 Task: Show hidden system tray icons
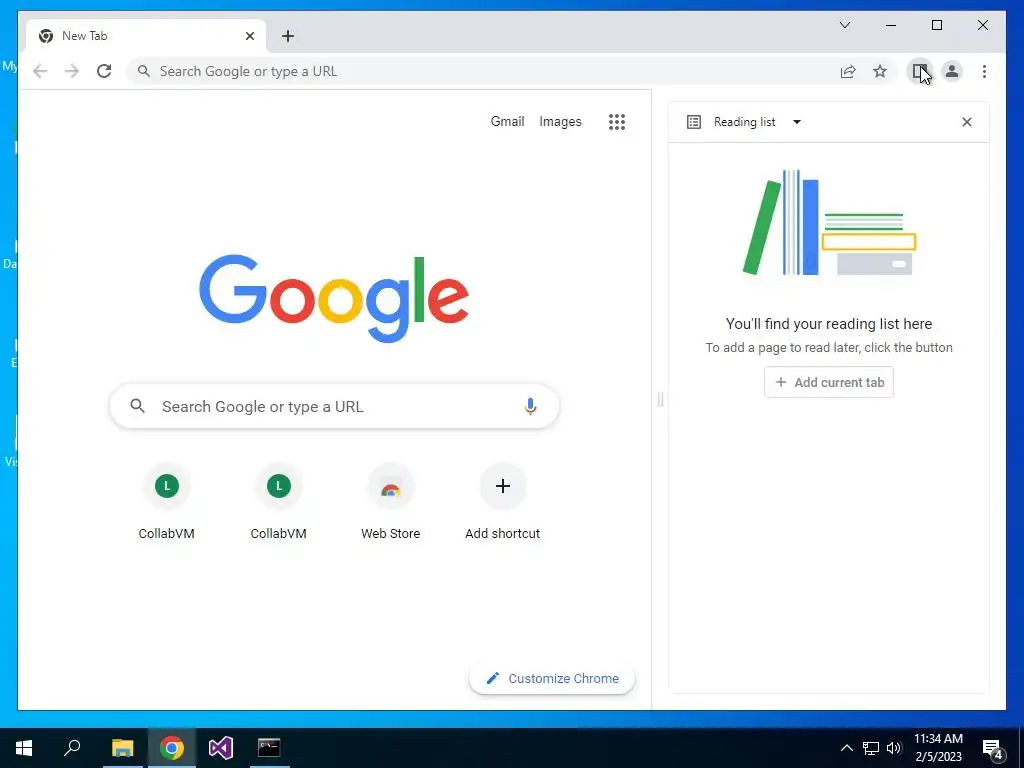tap(846, 748)
